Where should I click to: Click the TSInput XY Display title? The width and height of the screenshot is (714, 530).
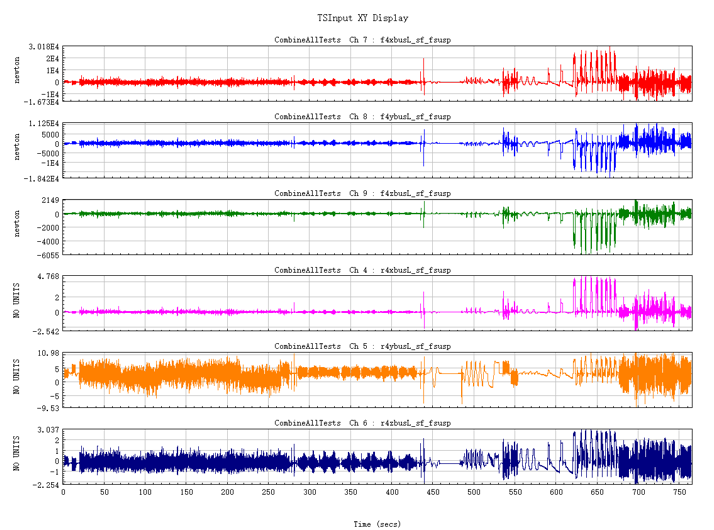point(362,18)
